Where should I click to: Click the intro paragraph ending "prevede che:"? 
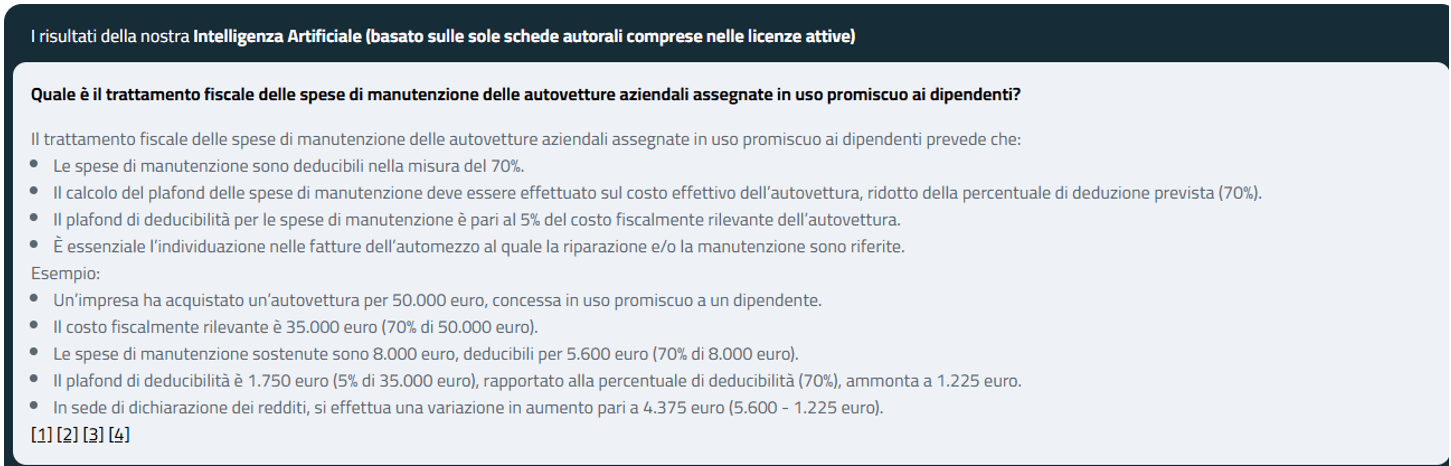pos(525,139)
